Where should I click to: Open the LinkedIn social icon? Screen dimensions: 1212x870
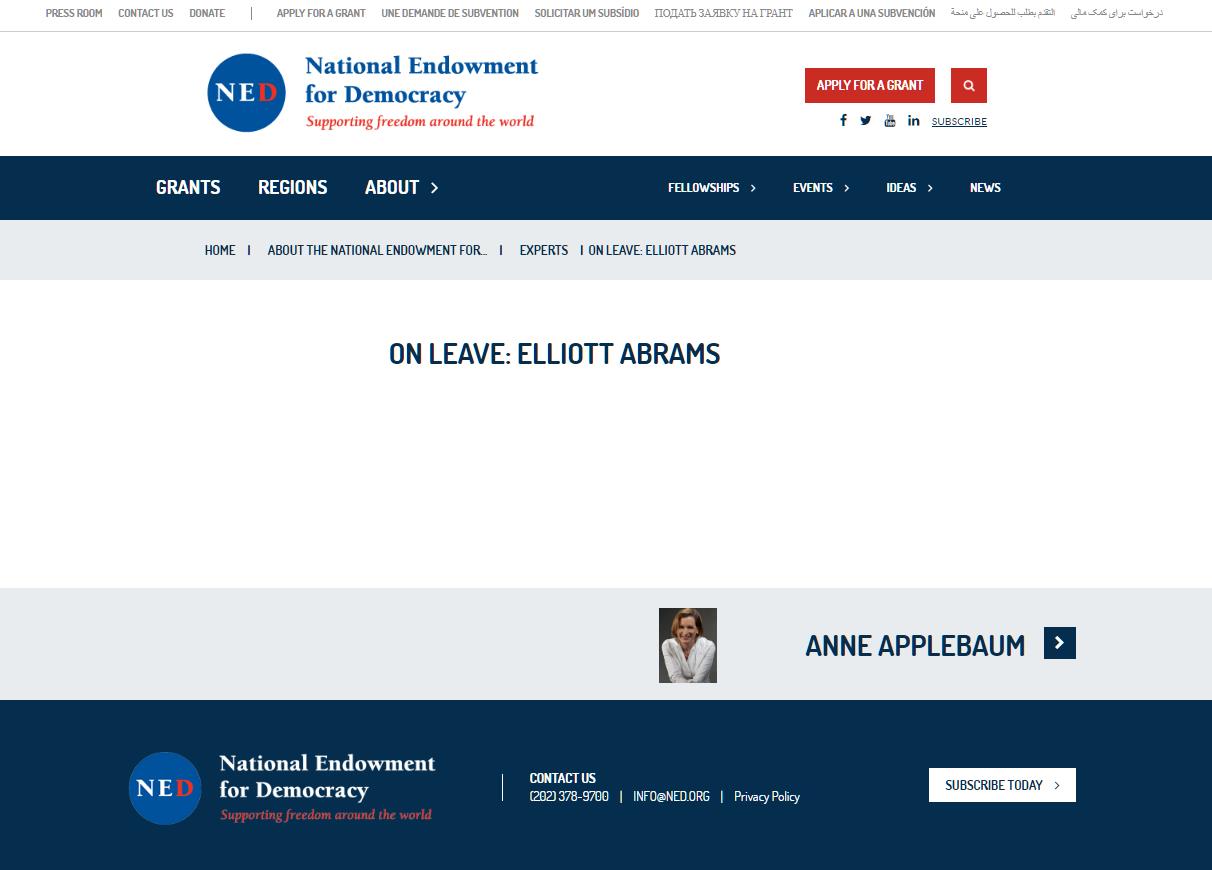[913, 120]
